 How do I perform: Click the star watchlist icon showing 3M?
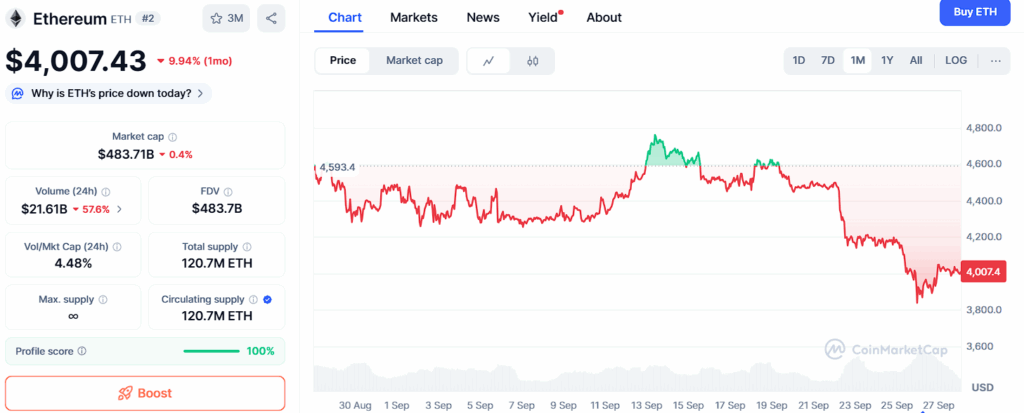pos(226,18)
